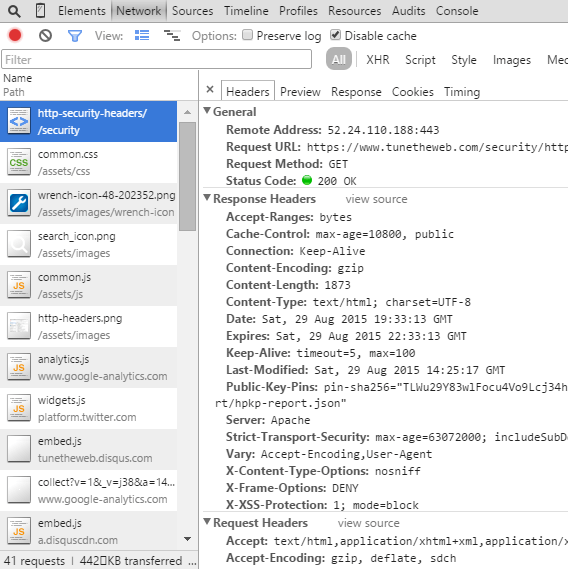Stop recording with the red record button
This screenshot has height=569, width=568.
coord(15,36)
